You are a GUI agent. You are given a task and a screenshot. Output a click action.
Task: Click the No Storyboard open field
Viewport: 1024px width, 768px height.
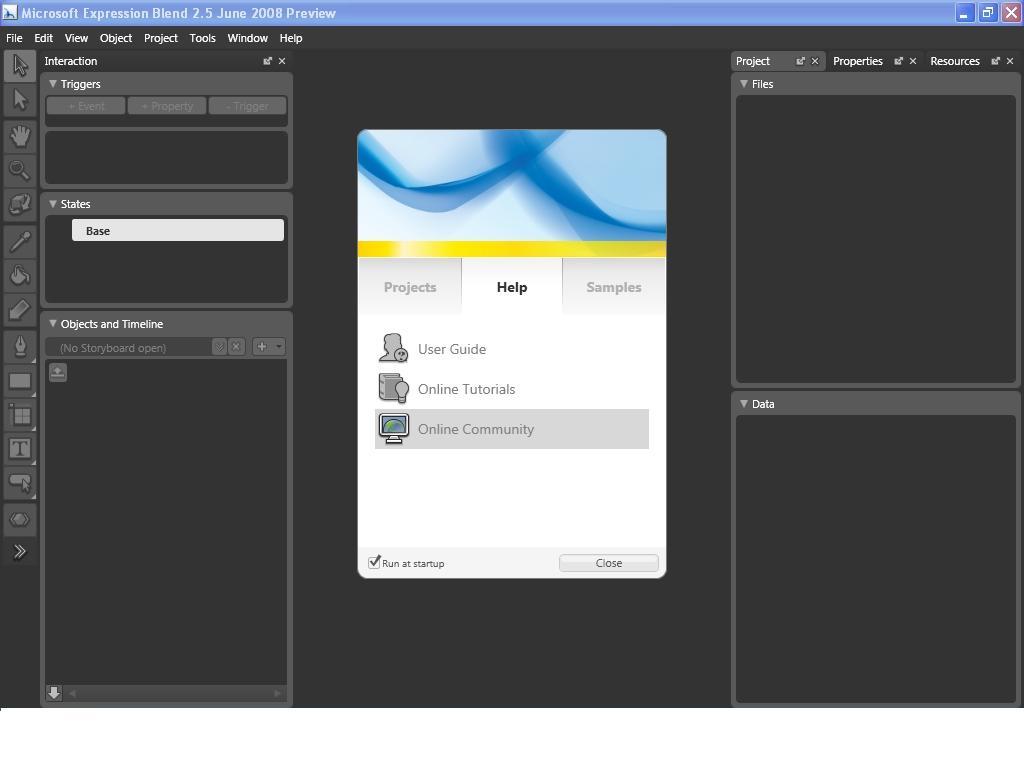[x=129, y=347]
